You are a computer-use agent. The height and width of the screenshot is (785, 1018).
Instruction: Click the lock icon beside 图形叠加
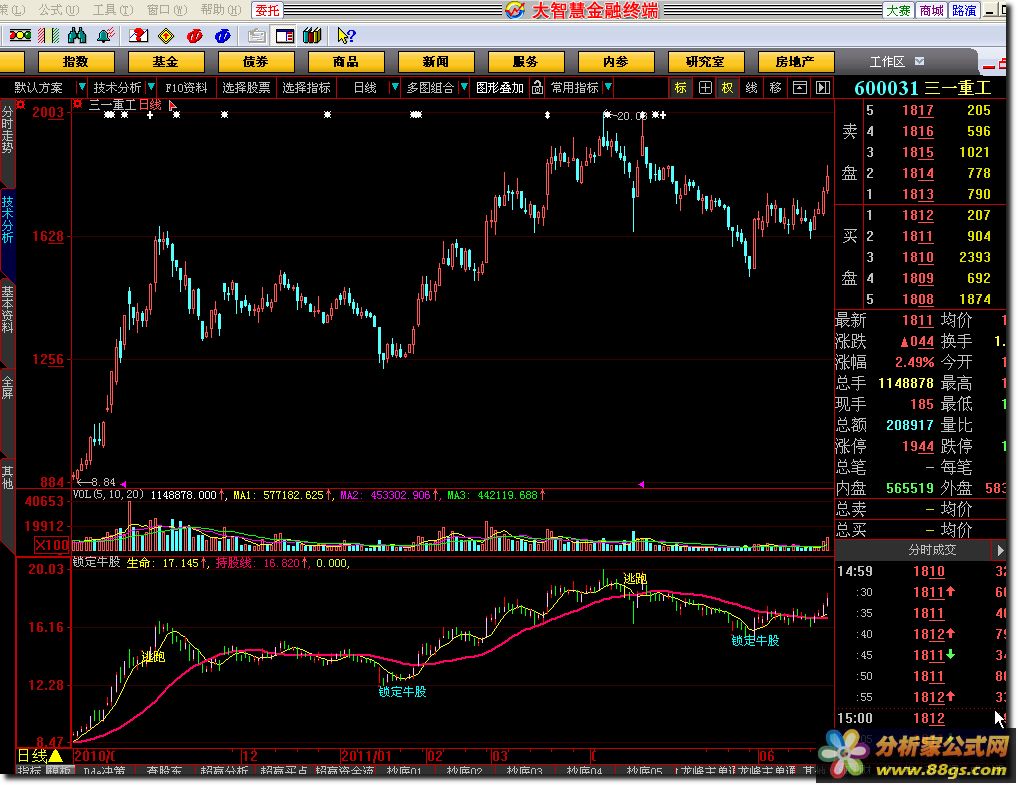537,87
